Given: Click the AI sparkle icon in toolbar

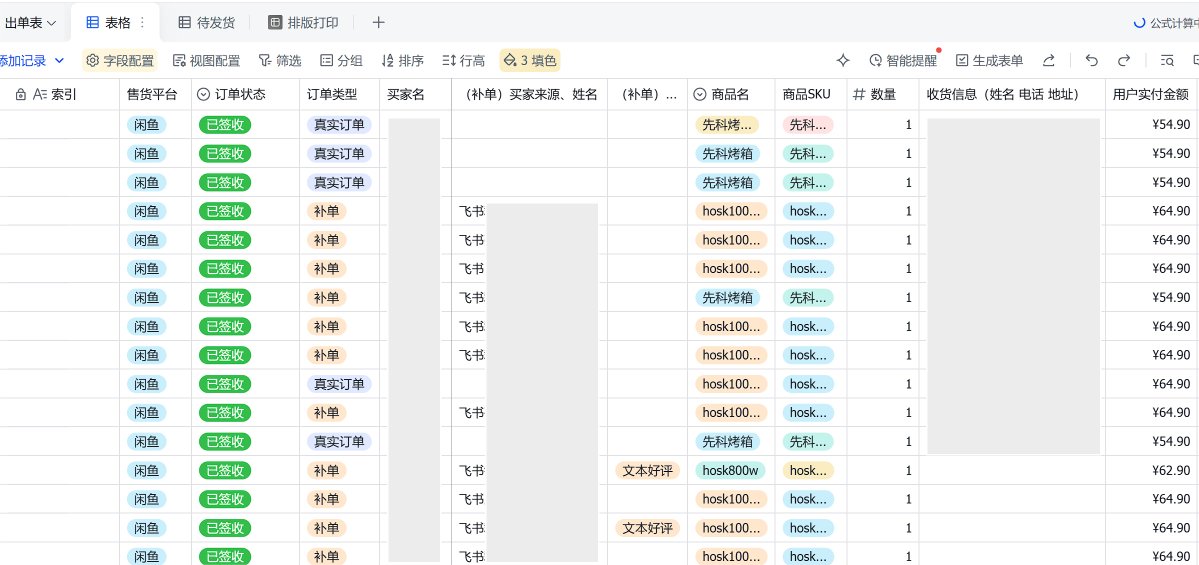Looking at the screenshot, I should 843,60.
